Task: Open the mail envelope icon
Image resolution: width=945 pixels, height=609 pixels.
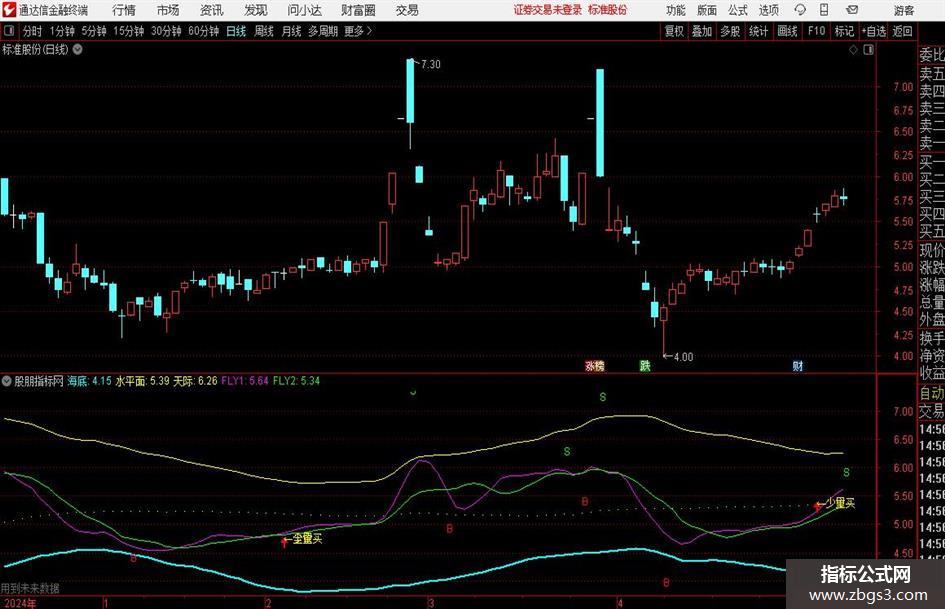Action: coord(852,10)
